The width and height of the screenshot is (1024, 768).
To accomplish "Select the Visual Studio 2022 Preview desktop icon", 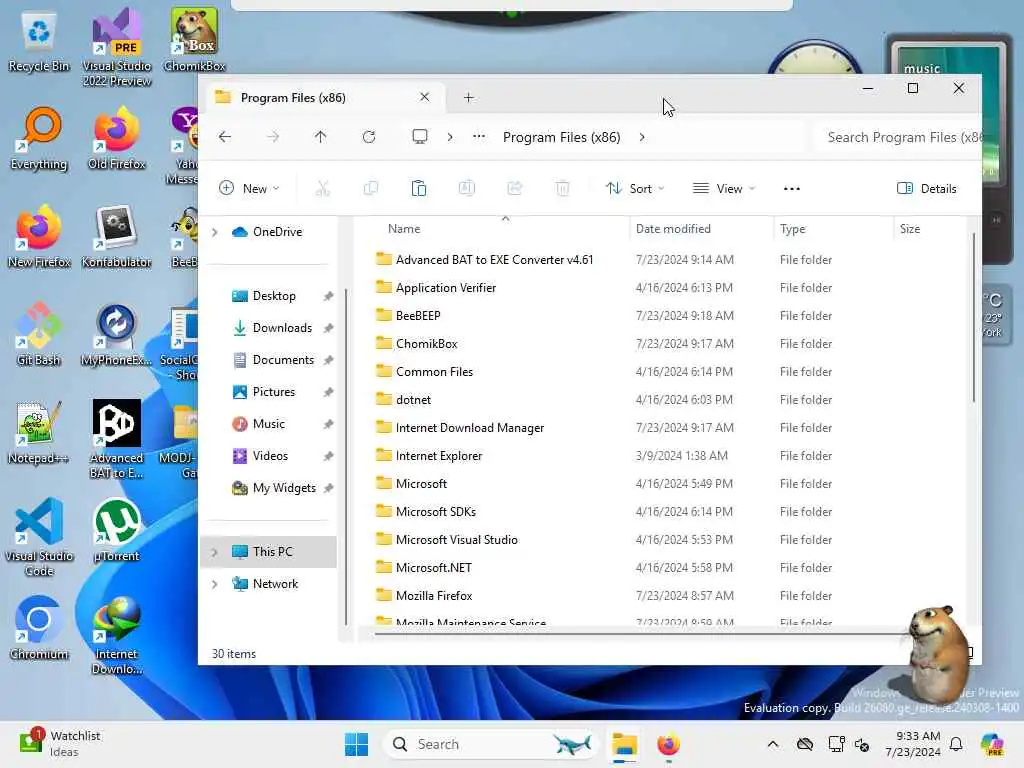I will coord(117,49).
